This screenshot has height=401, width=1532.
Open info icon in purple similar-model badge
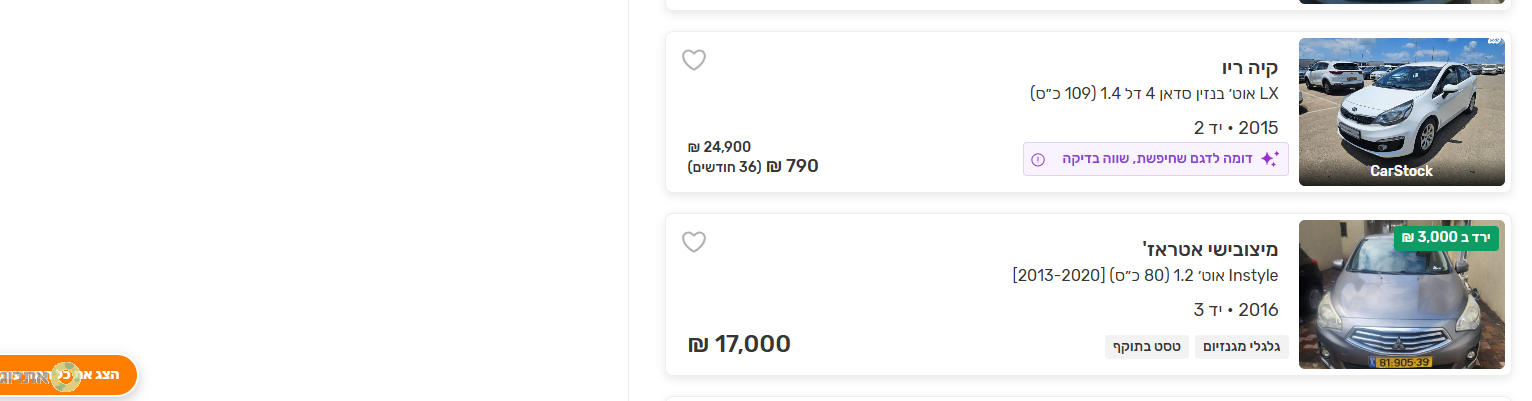click(x=1038, y=159)
